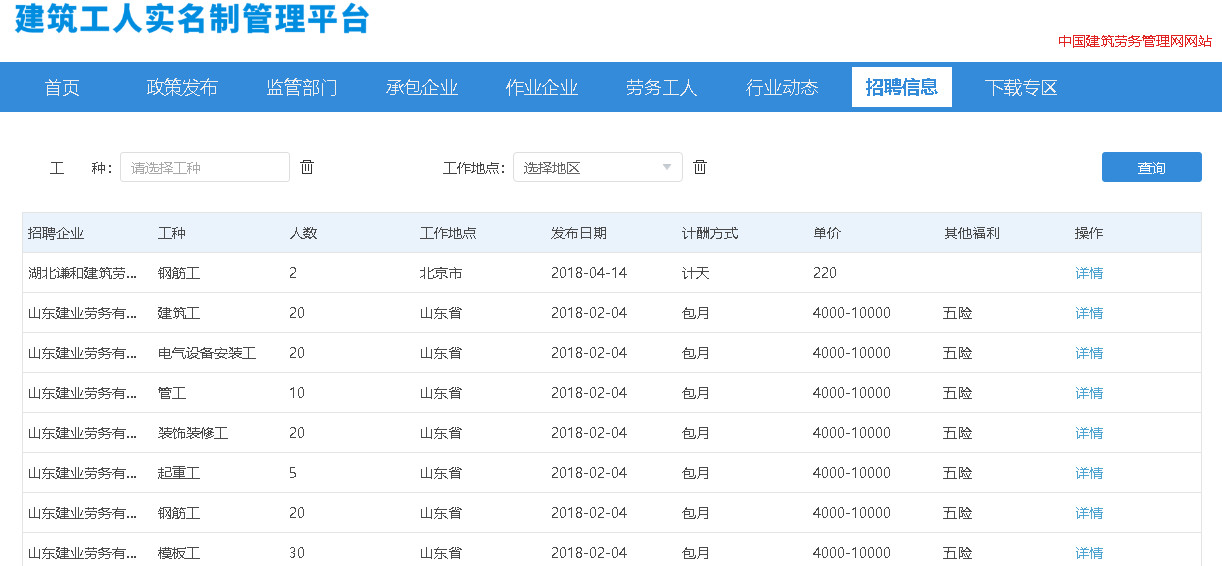Click the 招聘企业 column header
This screenshot has height=566, width=1222.
click(56, 233)
